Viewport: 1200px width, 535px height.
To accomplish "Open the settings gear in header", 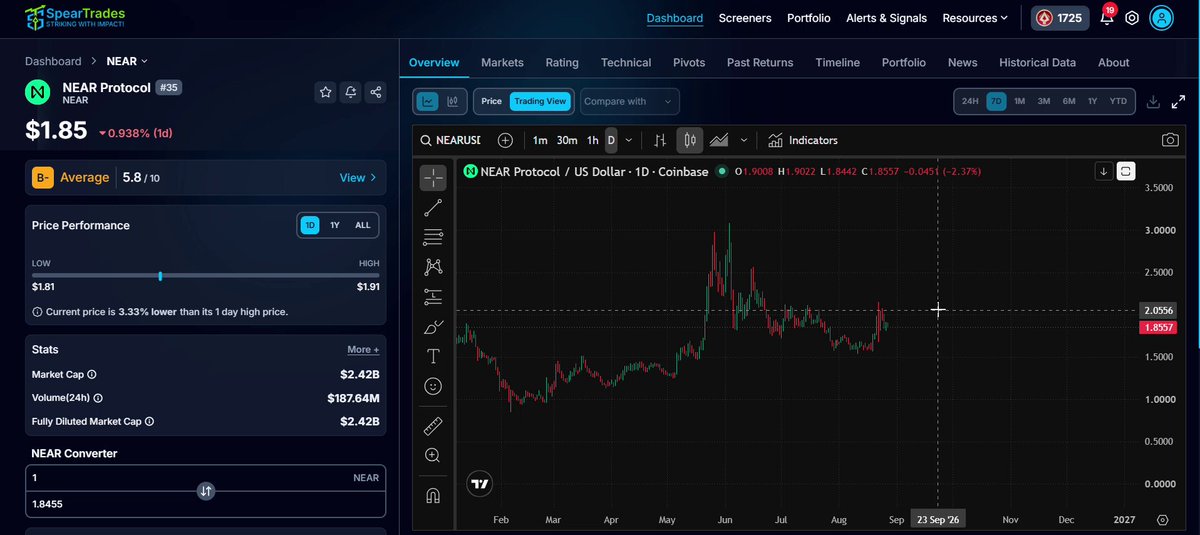I will (x=1132, y=18).
